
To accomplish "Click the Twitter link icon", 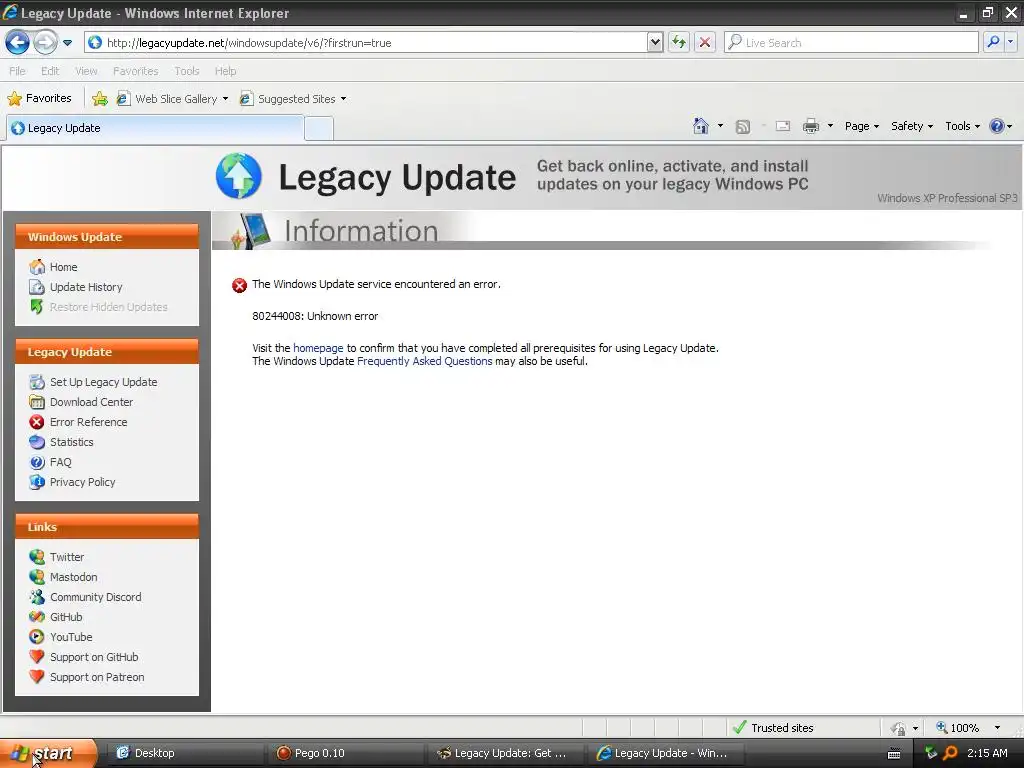I will pos(37,557).
